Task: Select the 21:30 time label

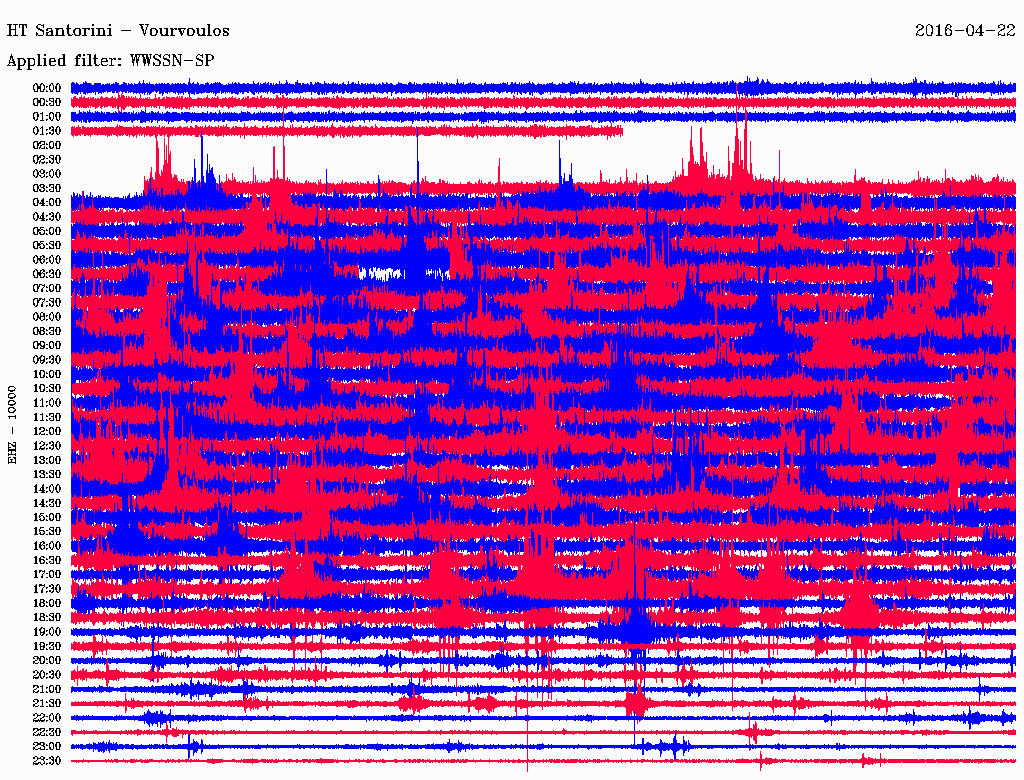Action: pyautogui.click(x=47, y=704)
